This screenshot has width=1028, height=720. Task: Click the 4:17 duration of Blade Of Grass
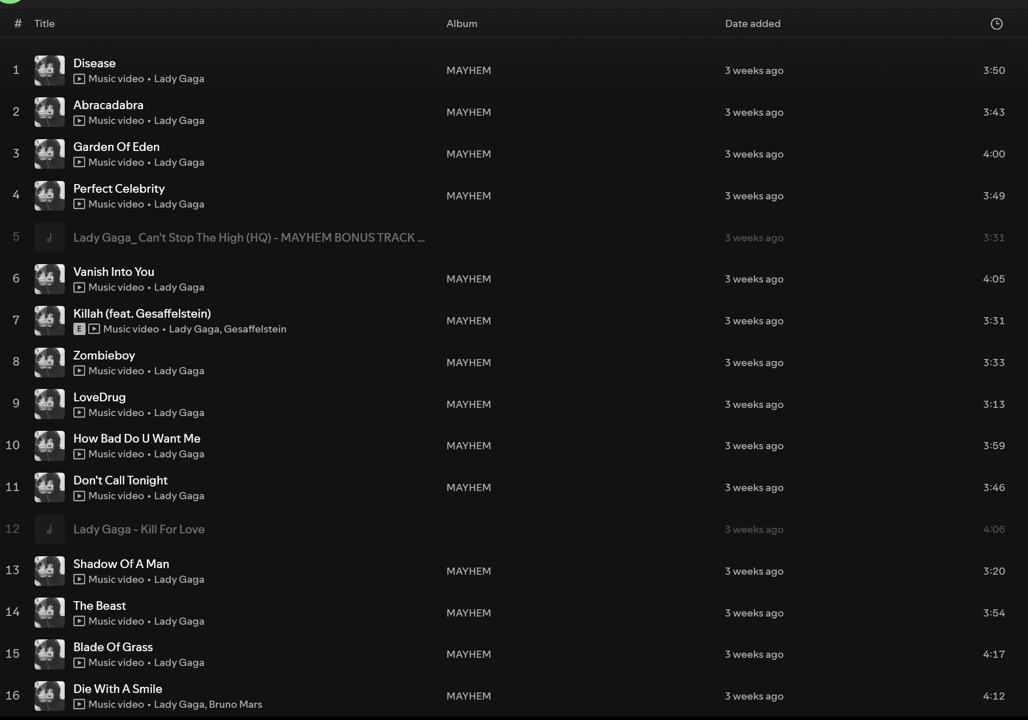pyautogui.click(x=994, y=654)
